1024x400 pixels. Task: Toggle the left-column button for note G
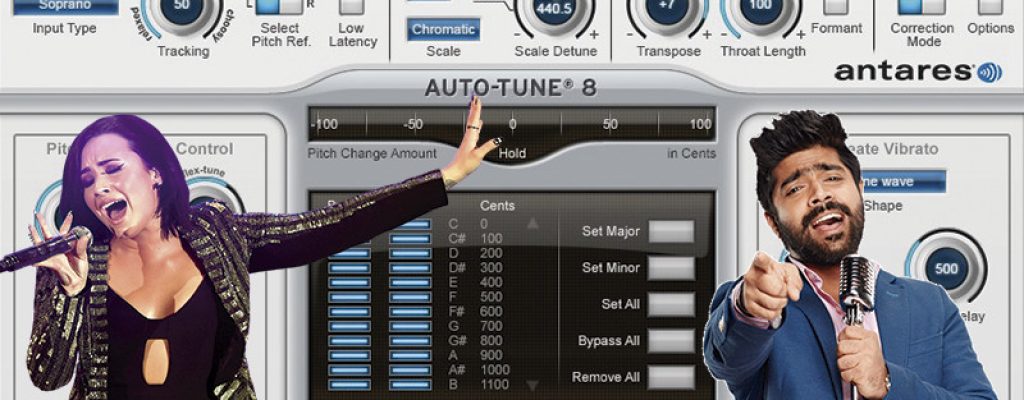tap(349, 326)
